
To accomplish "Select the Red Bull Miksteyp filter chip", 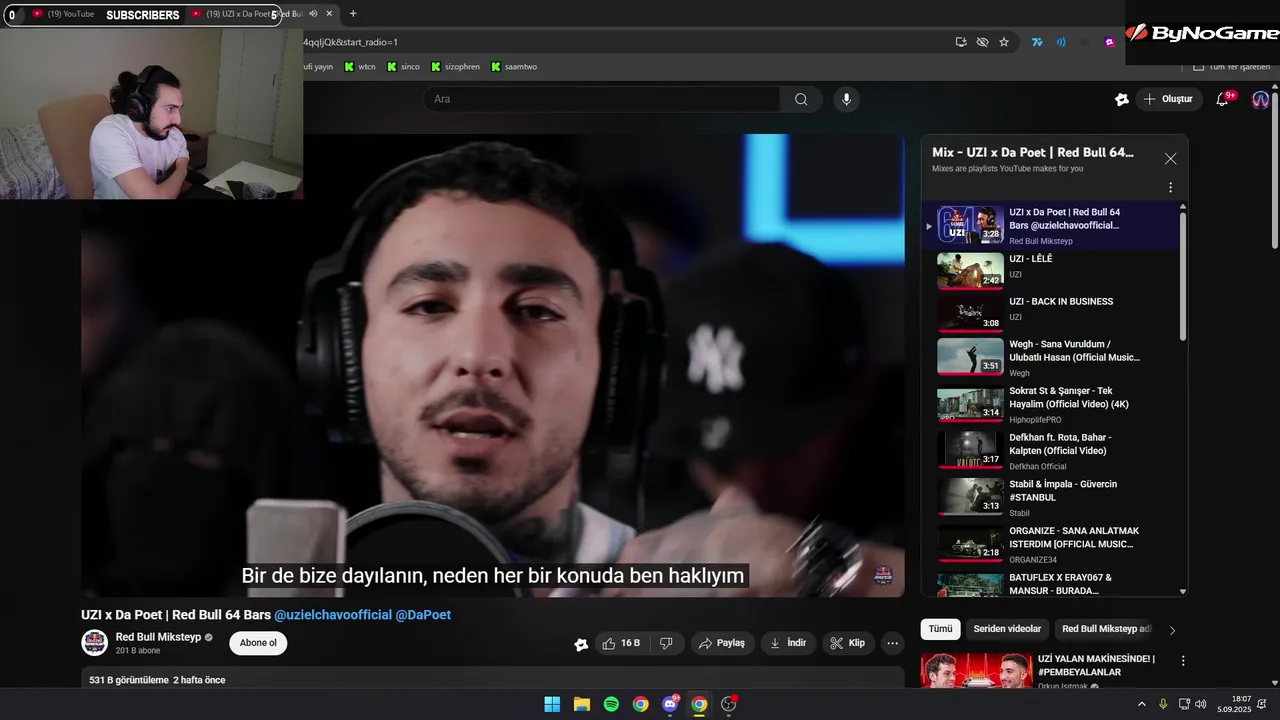I will coord(1106,629).
